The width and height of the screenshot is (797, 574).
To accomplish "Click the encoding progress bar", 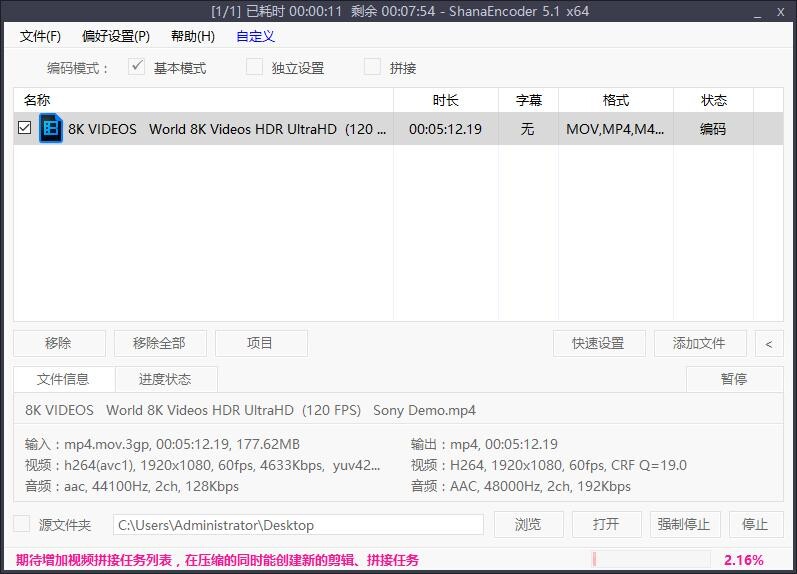I will pos(650,560).
